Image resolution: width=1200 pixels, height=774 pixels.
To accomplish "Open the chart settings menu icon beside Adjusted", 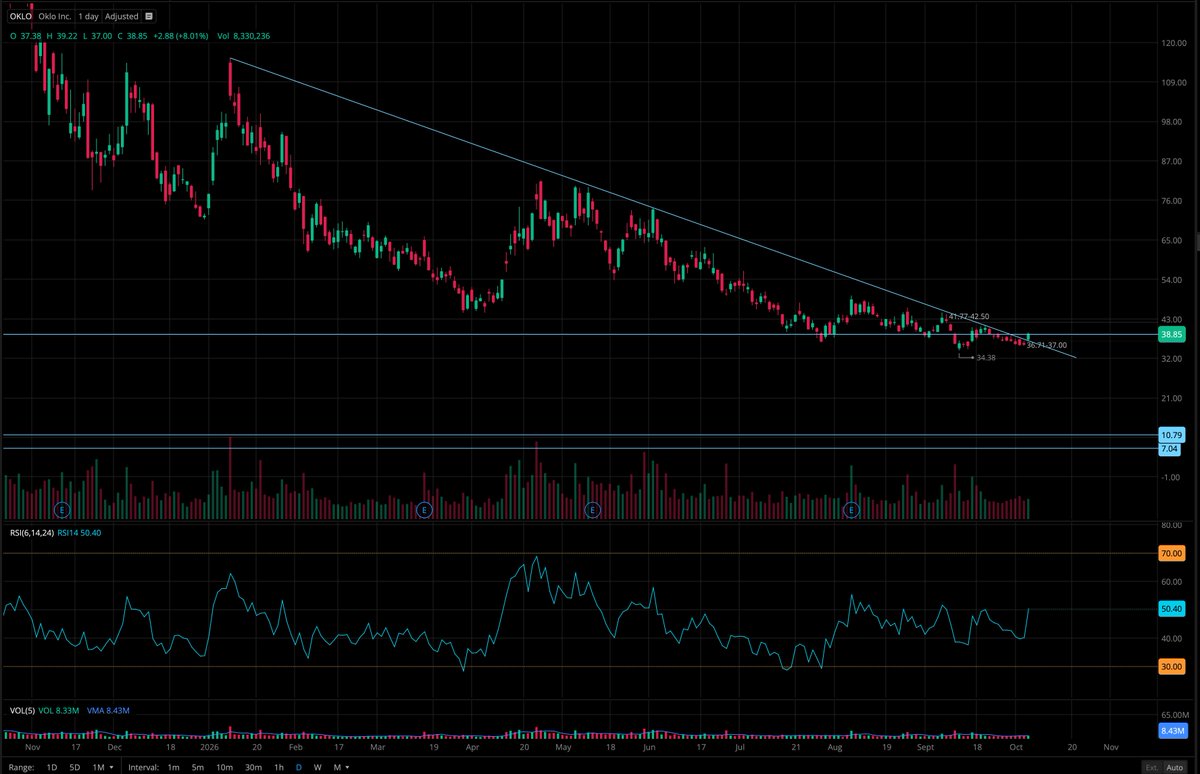I will pyautogui.click(x=149, y=17).
